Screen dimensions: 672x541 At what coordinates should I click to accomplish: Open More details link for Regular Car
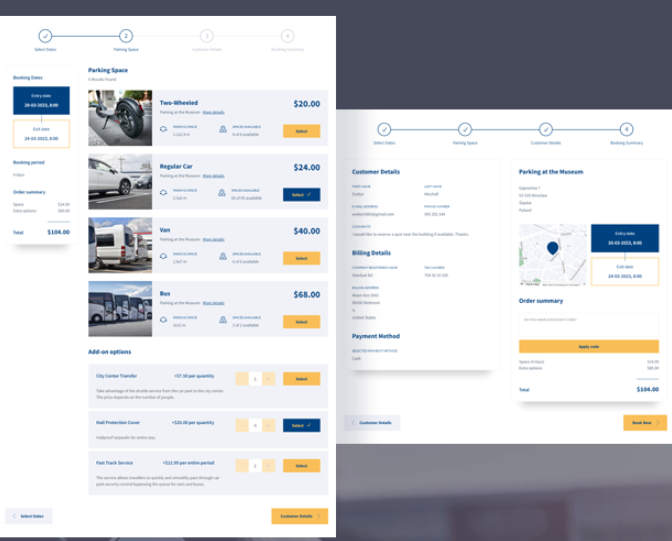click(213, 176)
